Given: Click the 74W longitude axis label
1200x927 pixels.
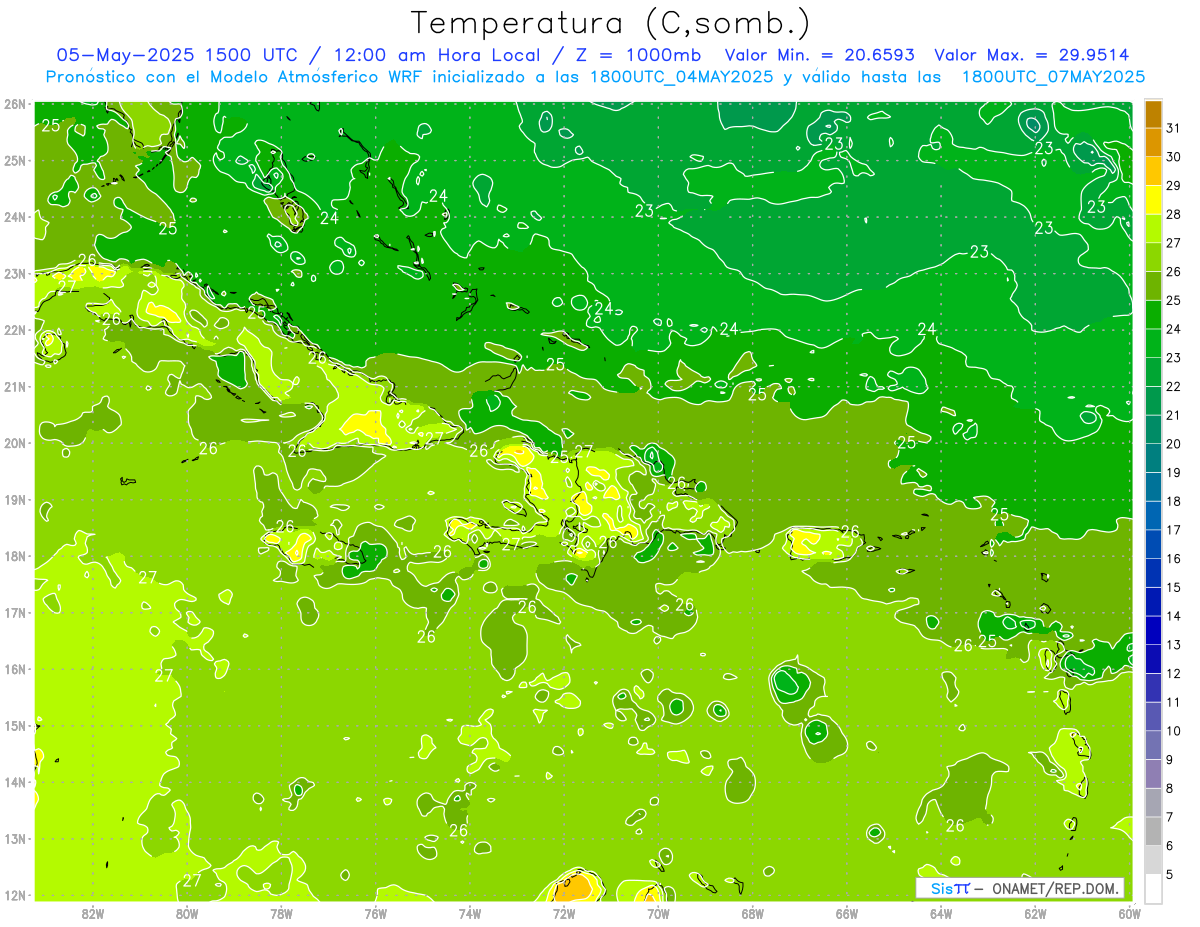Looking at the screenshot, I should (x=469, y=913).
